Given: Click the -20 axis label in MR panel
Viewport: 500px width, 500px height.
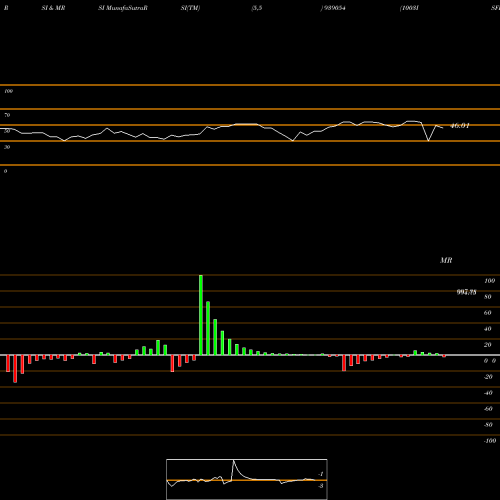Looking at the screenshot, I should (488, 377).
